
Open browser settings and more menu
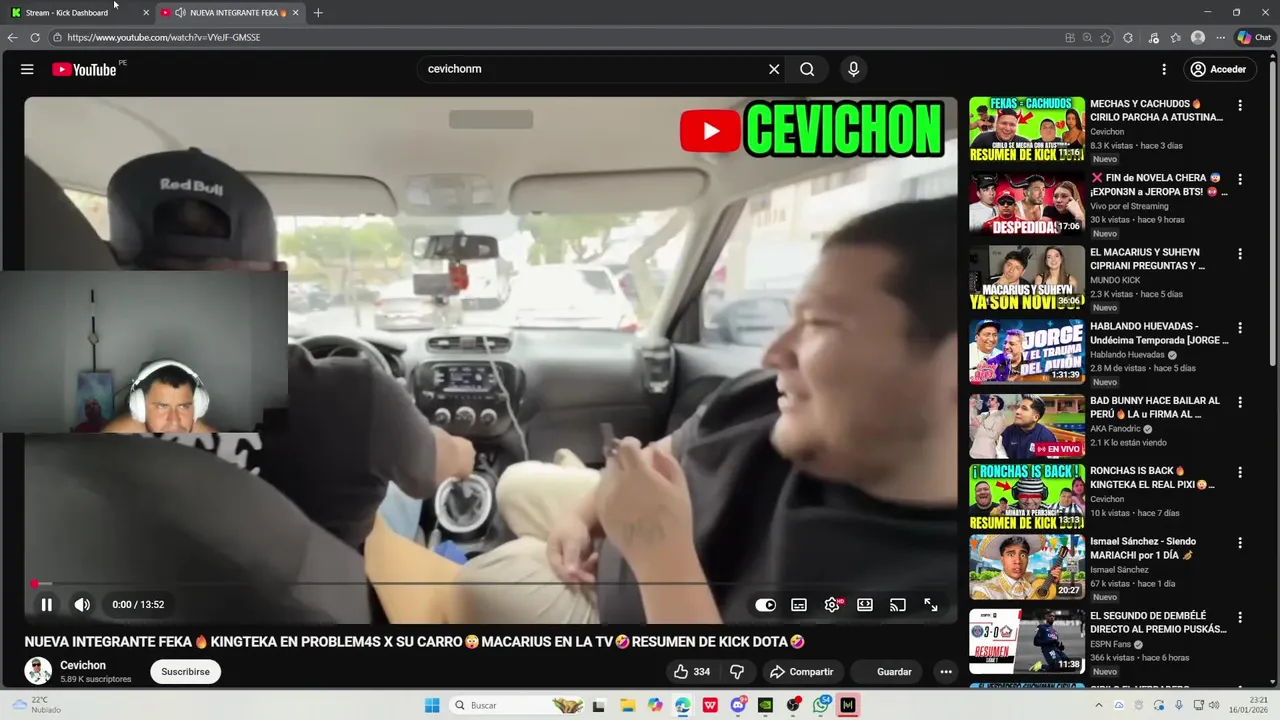click(1220, 37)
